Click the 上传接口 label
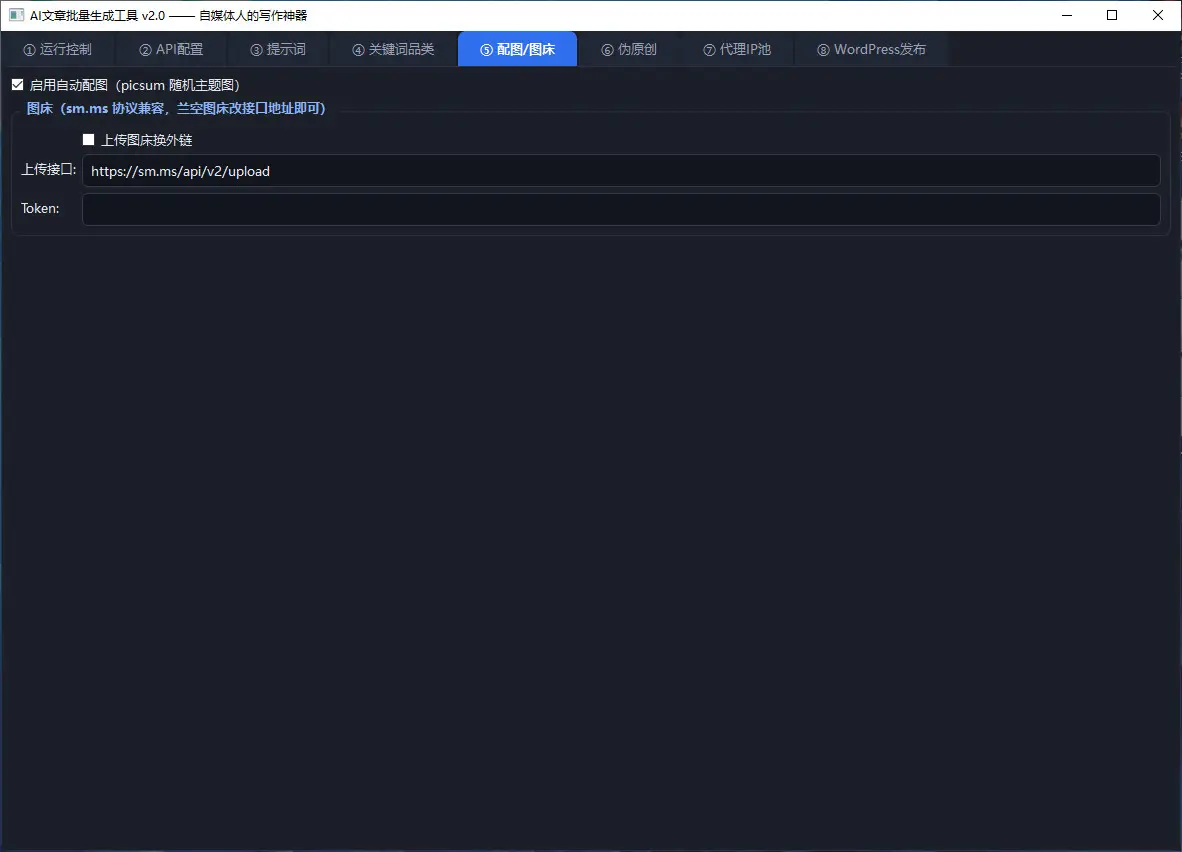Screen dimensions: 1182x852 click(48, 170)
